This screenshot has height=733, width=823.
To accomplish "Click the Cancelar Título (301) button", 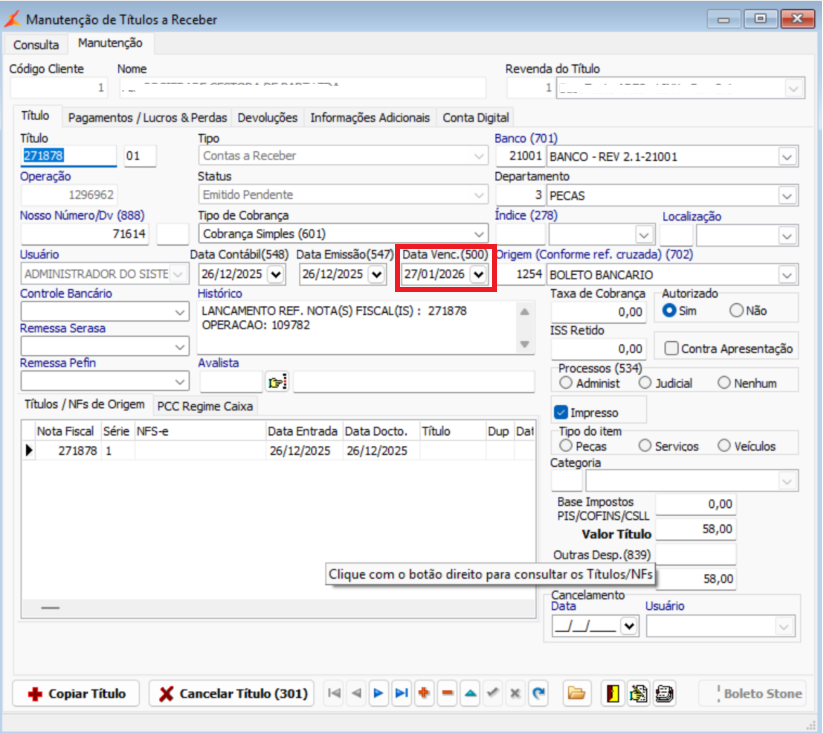I will 231,693.
